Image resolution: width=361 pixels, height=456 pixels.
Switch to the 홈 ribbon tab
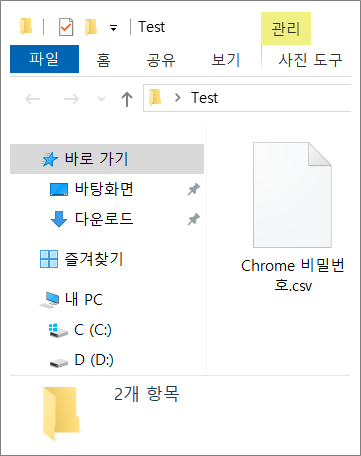click(103, 60)
